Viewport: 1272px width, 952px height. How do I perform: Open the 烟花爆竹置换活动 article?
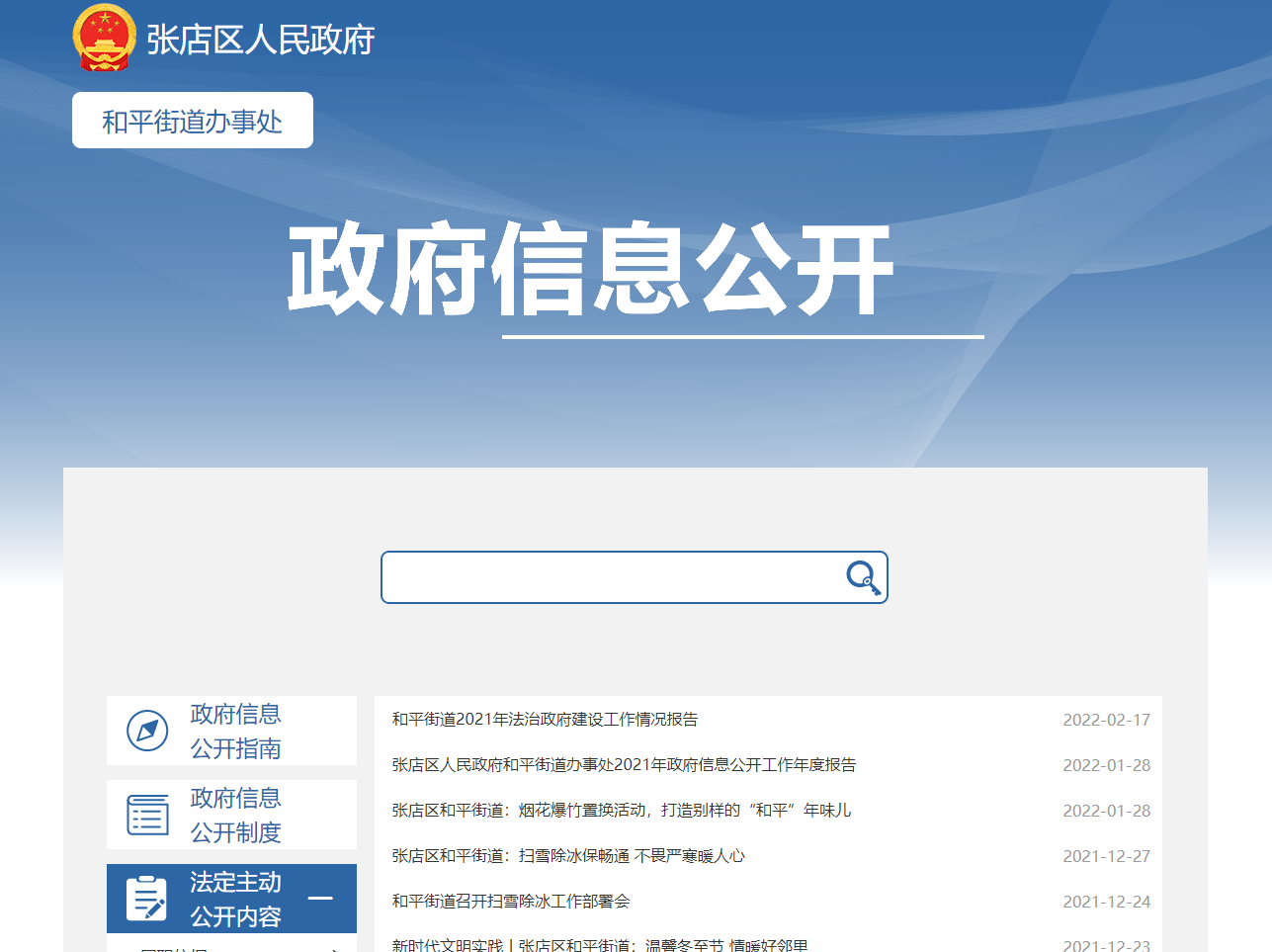(621, 811)
